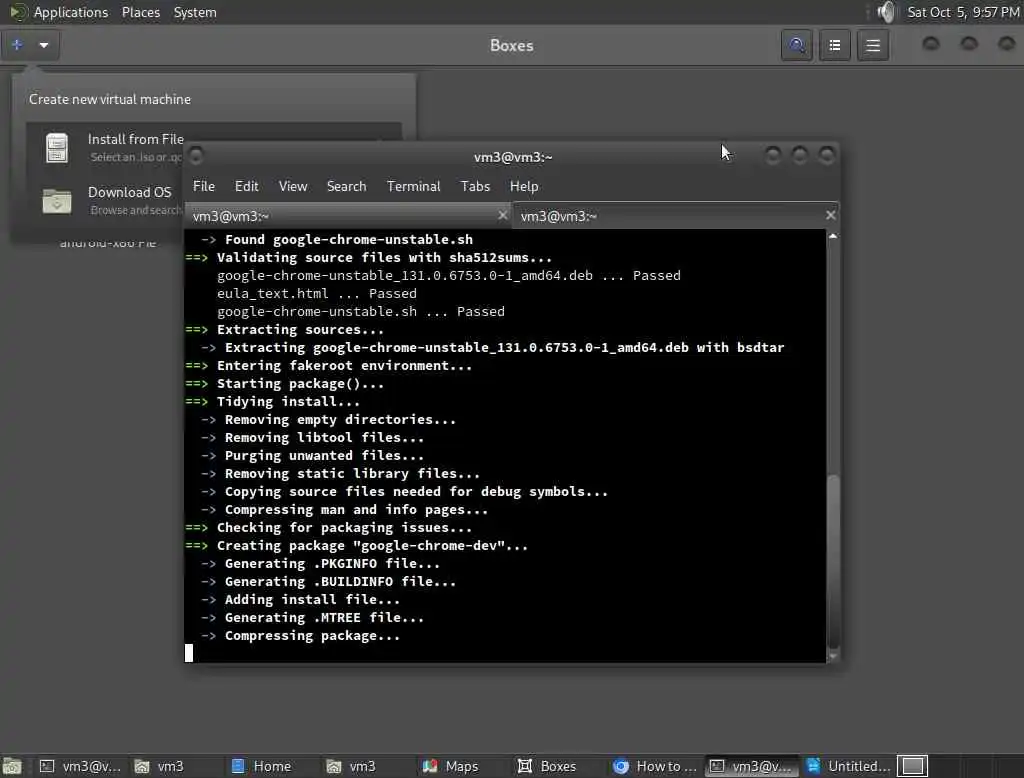This screenshot has height=778, width=1024.
Task: Click the terminal scrollbar up arrow
Action: coord(833,236)
